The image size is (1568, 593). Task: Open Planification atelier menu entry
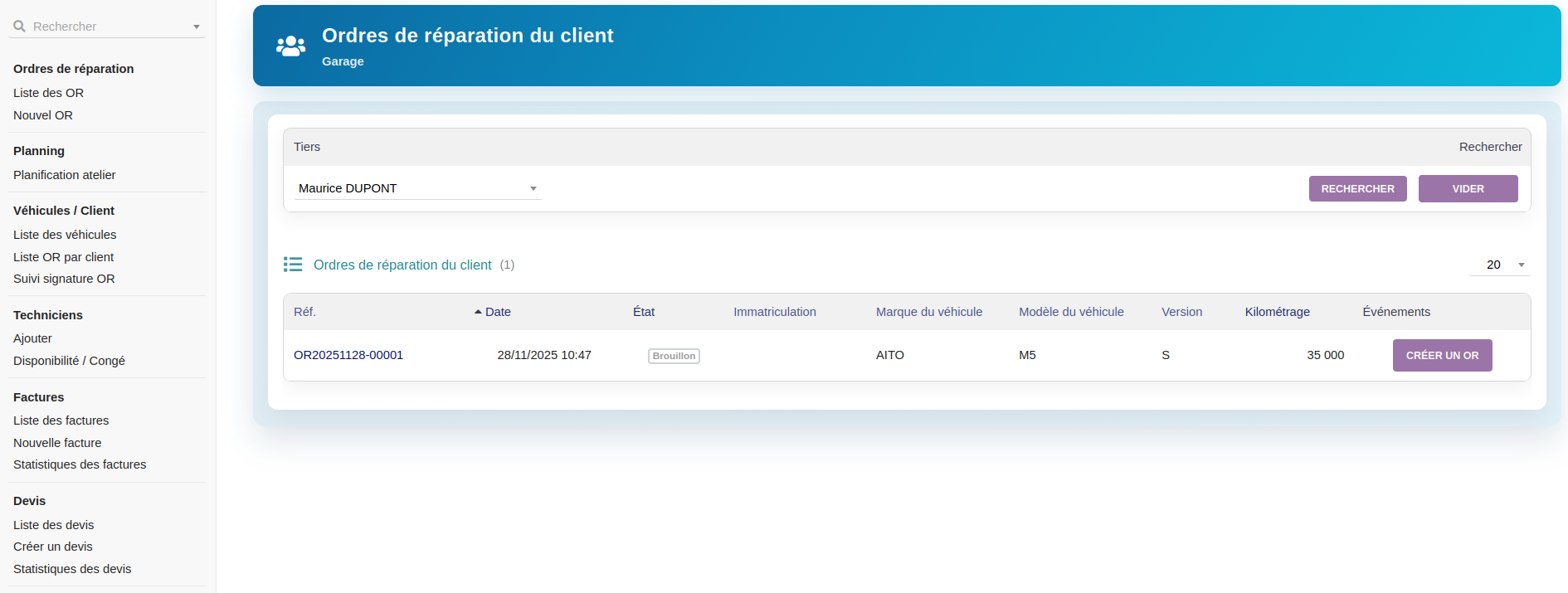[x=64, y=175]
